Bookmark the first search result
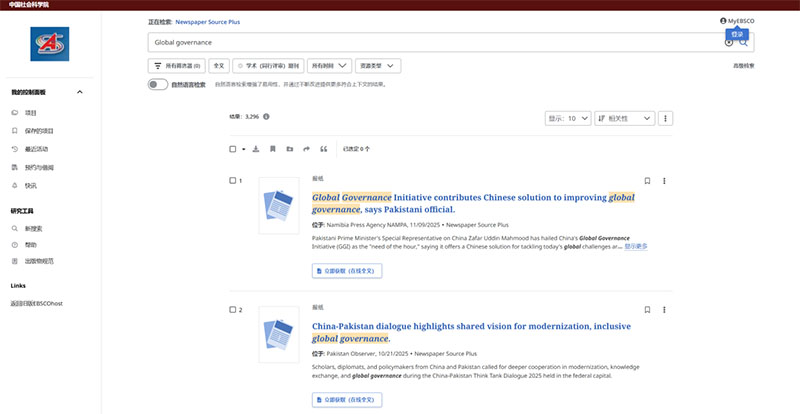This screenshot has height=414, width=800. click(647, 181)
